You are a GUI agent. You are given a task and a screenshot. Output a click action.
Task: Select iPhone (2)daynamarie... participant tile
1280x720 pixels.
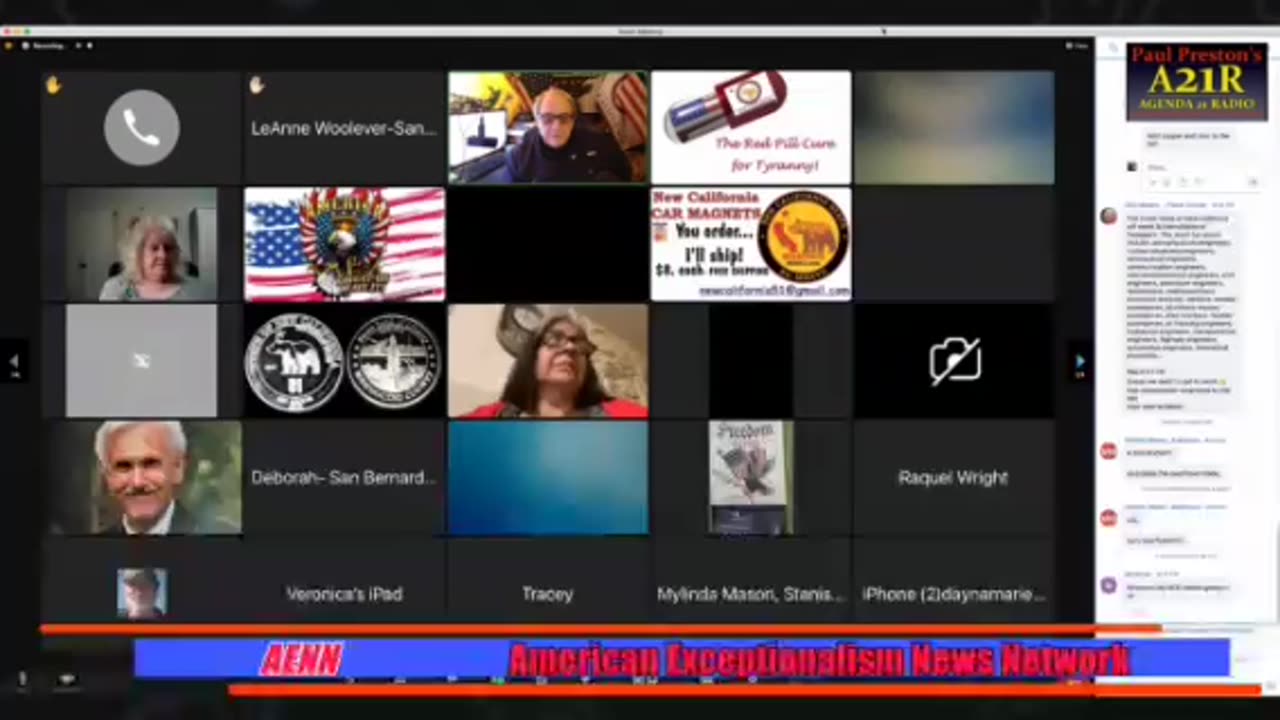pos(954,593)
